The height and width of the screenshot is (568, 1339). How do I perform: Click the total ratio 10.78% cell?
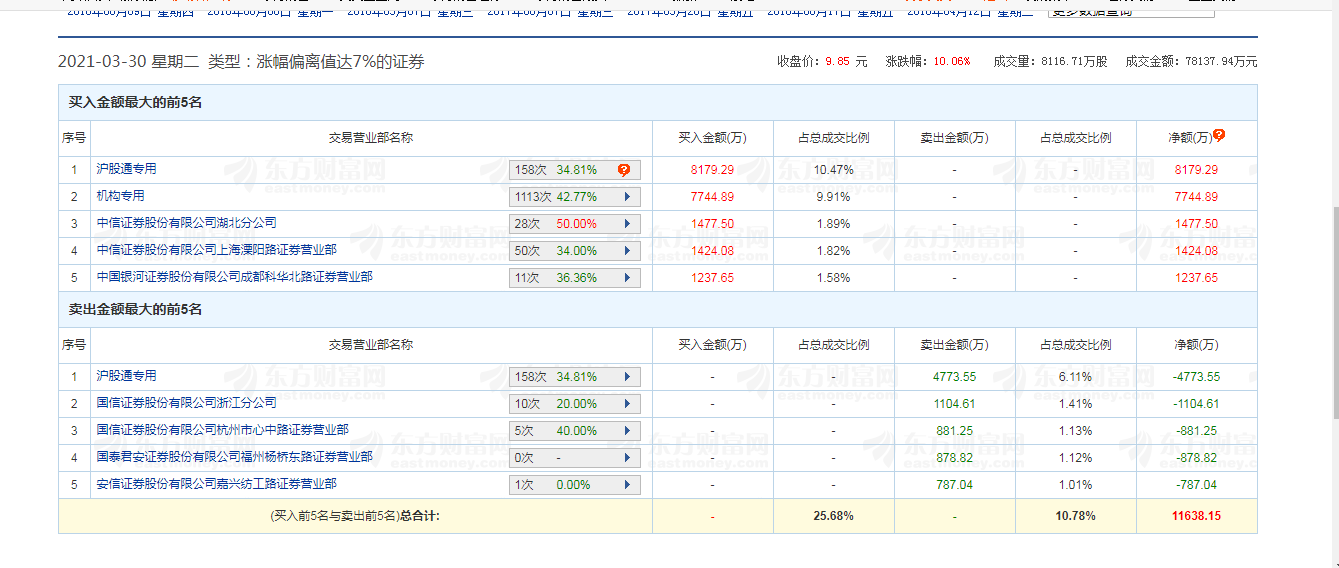[1075, 516]
